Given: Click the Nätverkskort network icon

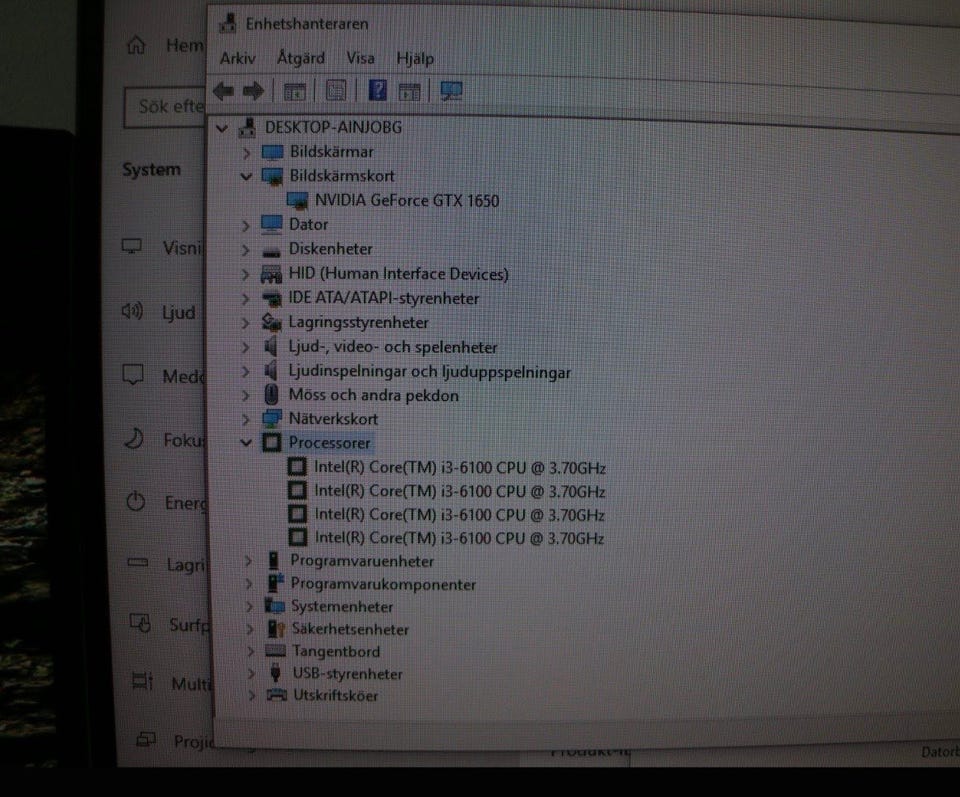Looking at the screenshot, I should pos(271,419).
